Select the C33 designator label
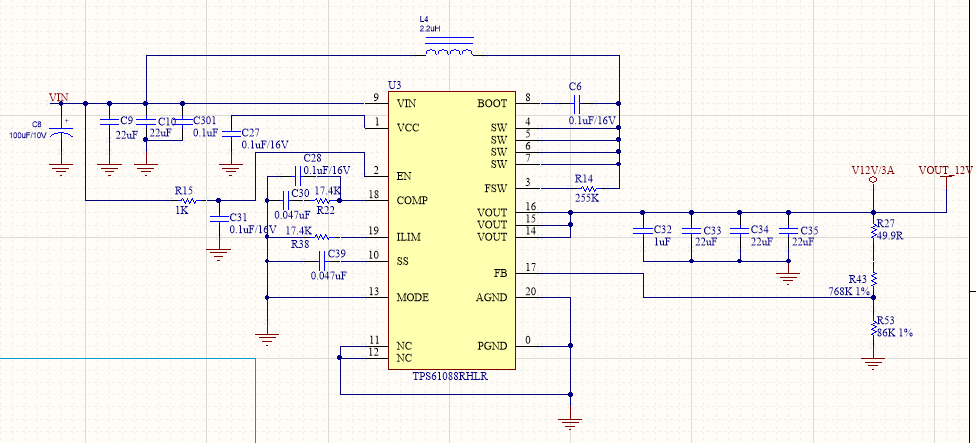 coord(713,230)
